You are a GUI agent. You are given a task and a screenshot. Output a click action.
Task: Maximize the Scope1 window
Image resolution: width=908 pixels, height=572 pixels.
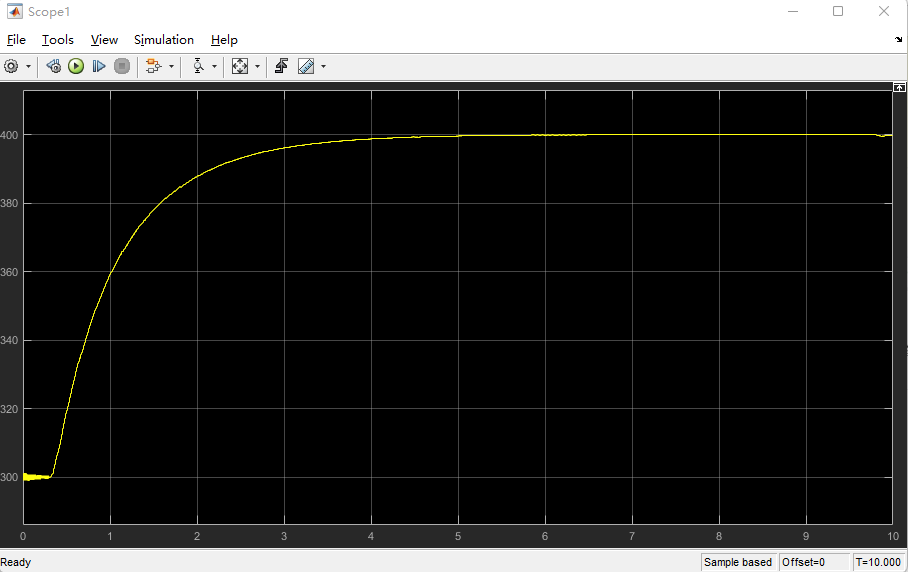point(838,12)
